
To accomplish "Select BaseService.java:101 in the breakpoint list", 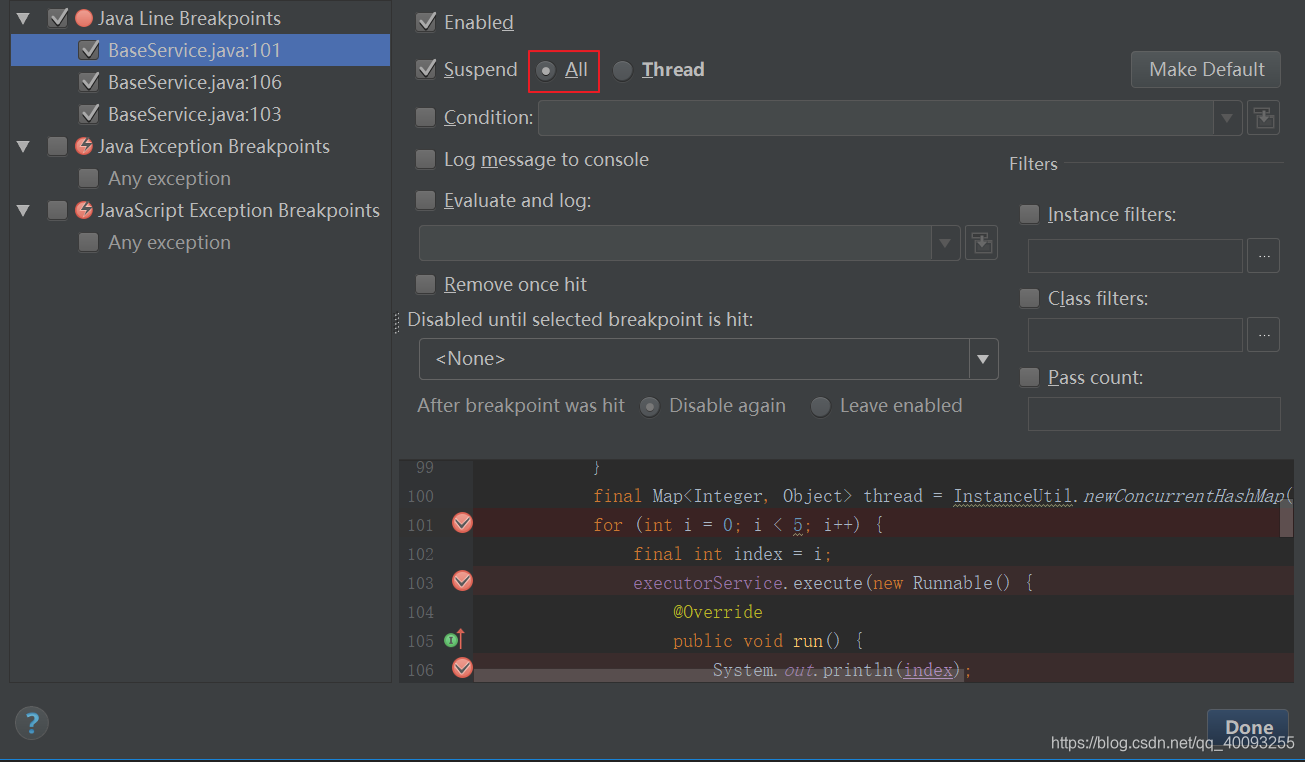I will tap(195, 50).
